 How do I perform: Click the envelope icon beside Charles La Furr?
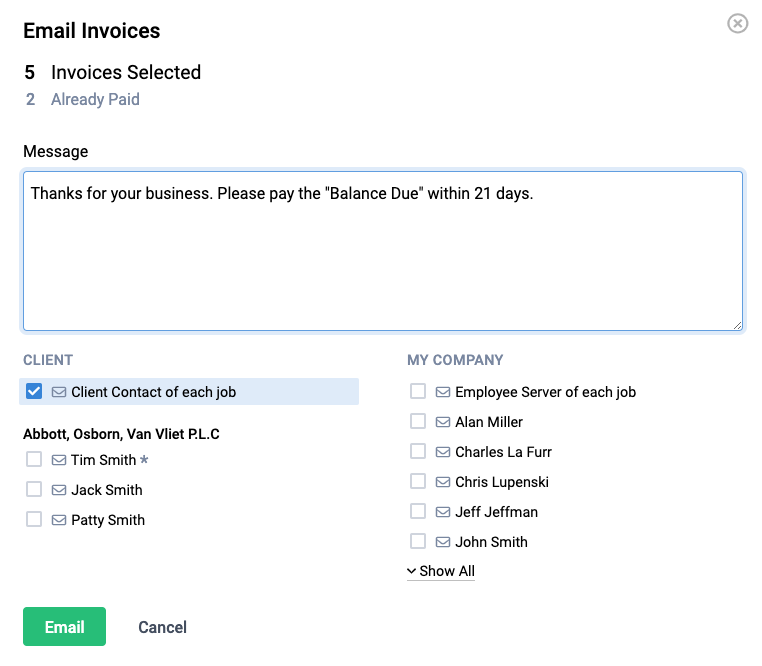(x=443, y=452)
